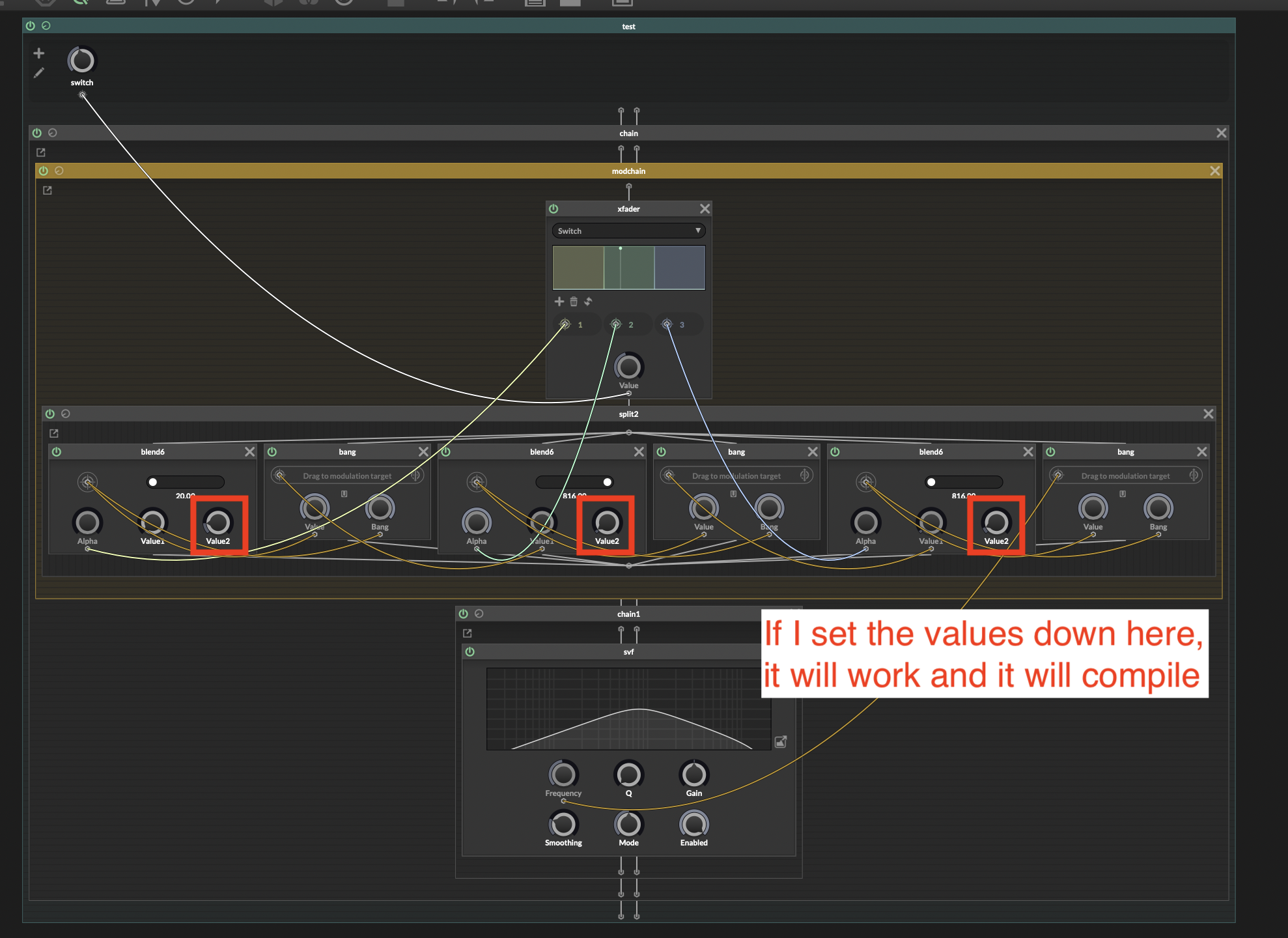Viewport: 1288px width, 938px height.
Task: Open the Switch mode dropdown in xfader
Action: click(x=628, y=230)
